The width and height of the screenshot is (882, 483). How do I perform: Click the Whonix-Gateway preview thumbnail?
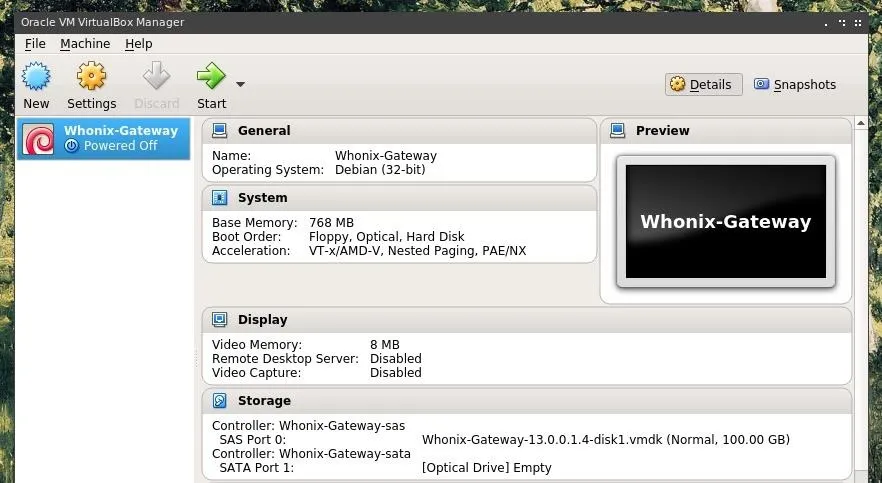726,222
